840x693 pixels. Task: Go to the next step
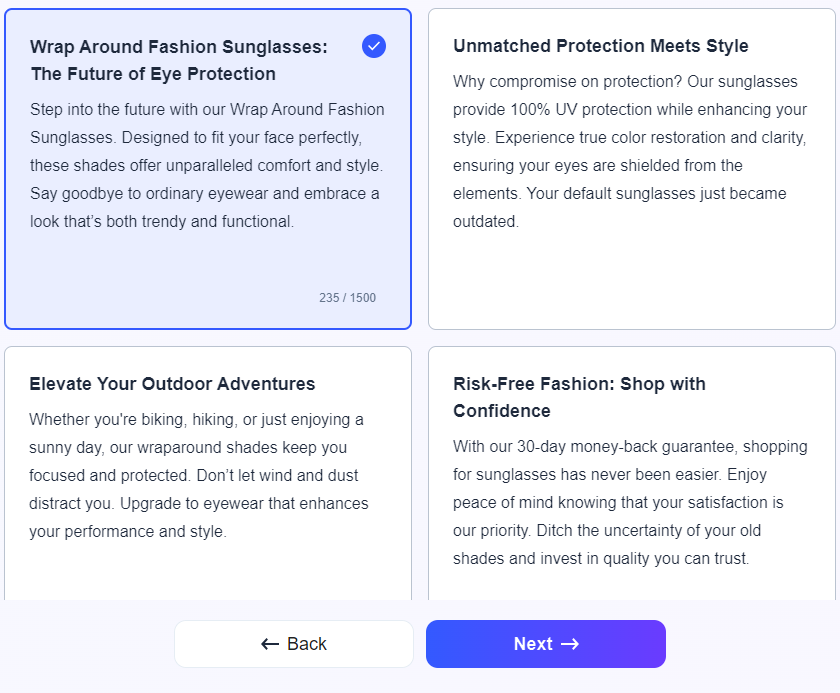(x=546, y=644)
